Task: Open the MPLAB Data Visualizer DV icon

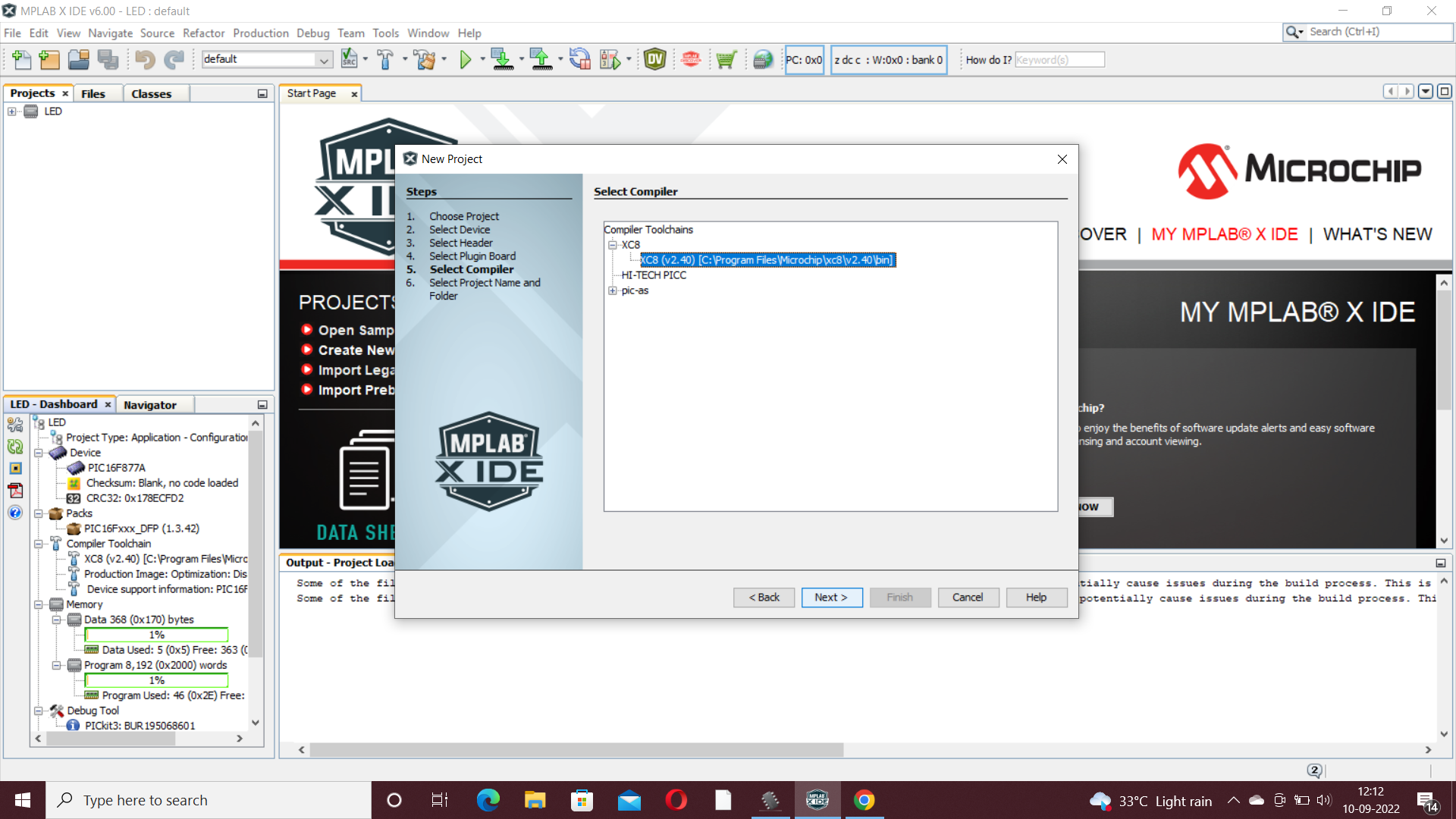Action: pyautogui.click(x=654, y=59)
